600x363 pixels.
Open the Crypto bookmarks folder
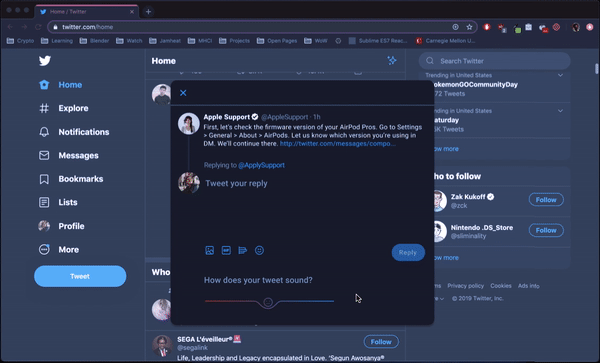[x=20, y=41]
